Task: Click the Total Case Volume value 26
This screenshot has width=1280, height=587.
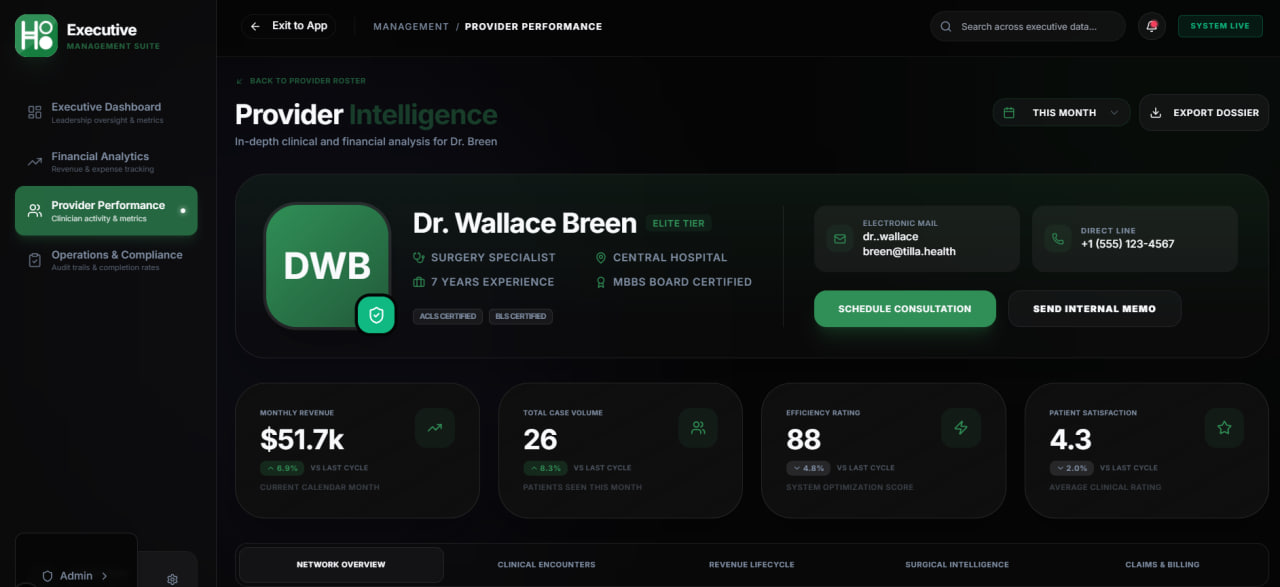Action: point(540,440)
